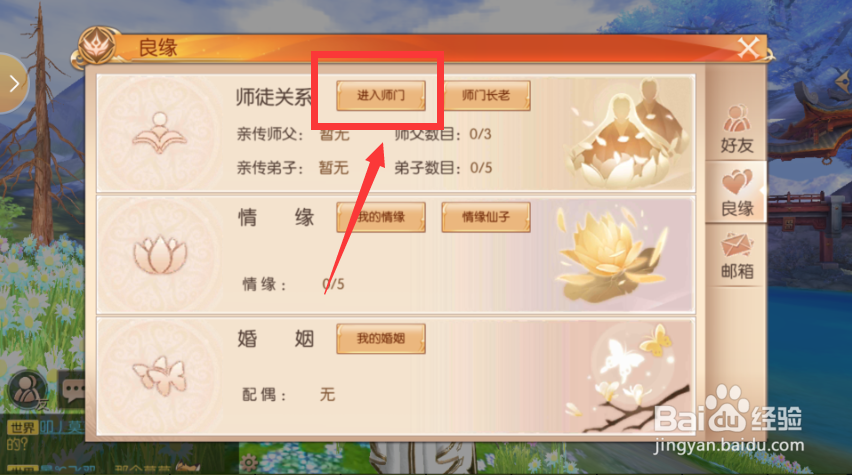Tap the friend avatar icon at bottom left

coord(27,390)
